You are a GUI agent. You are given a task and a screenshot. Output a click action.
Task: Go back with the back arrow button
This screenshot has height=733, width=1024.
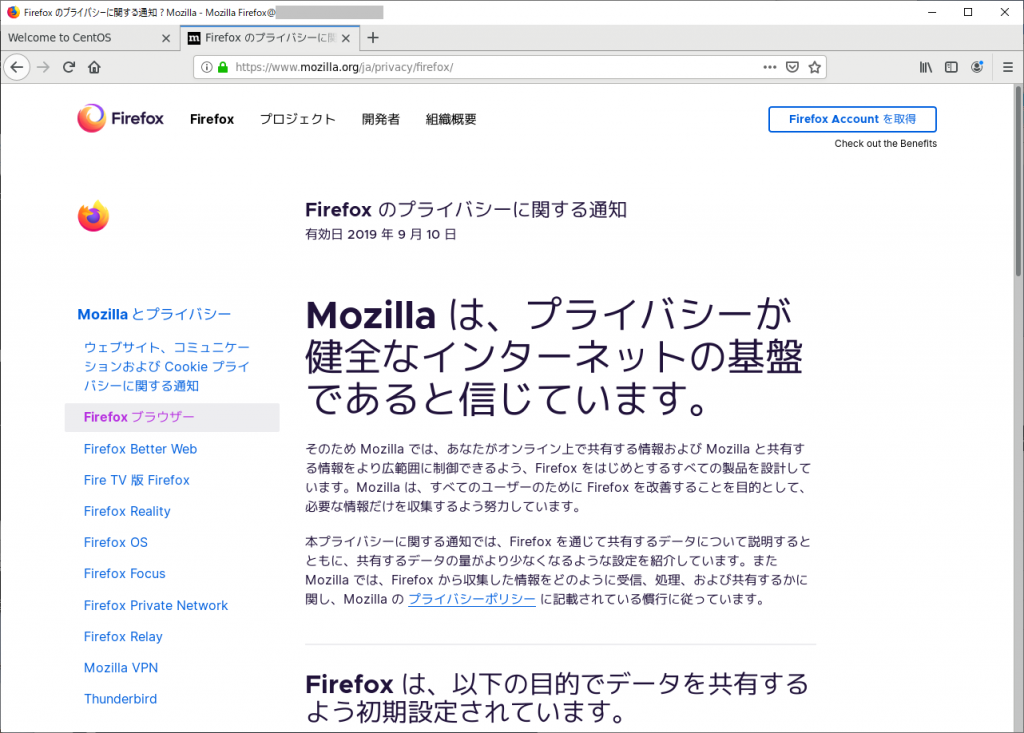tap(17, 67)
